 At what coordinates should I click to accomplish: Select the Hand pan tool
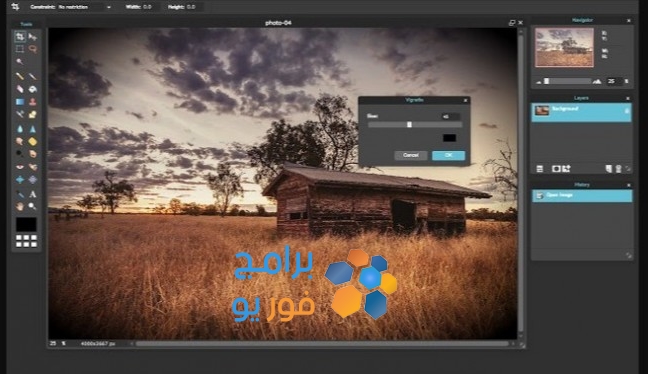pos(19,206)
